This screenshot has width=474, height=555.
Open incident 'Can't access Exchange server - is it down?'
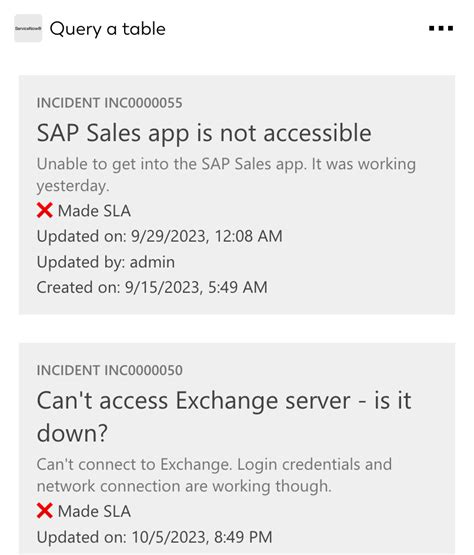tap(224, 417)
